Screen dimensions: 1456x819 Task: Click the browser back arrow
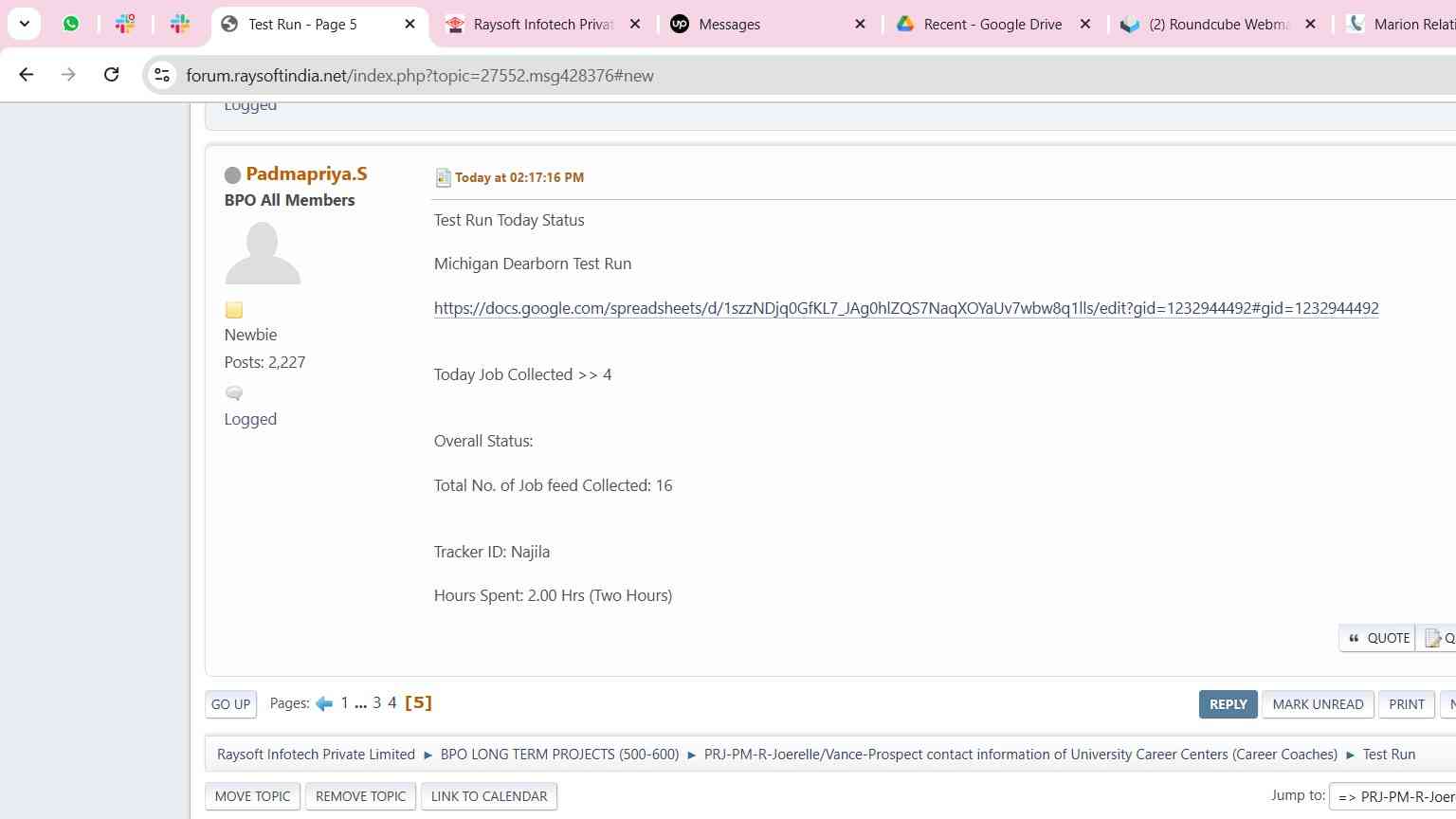coord(27,75)
